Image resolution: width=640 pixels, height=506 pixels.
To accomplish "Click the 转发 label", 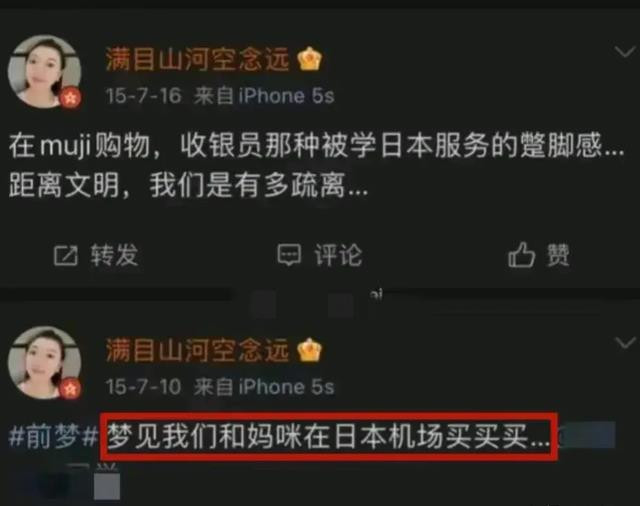I will click(x=114, y=255).
